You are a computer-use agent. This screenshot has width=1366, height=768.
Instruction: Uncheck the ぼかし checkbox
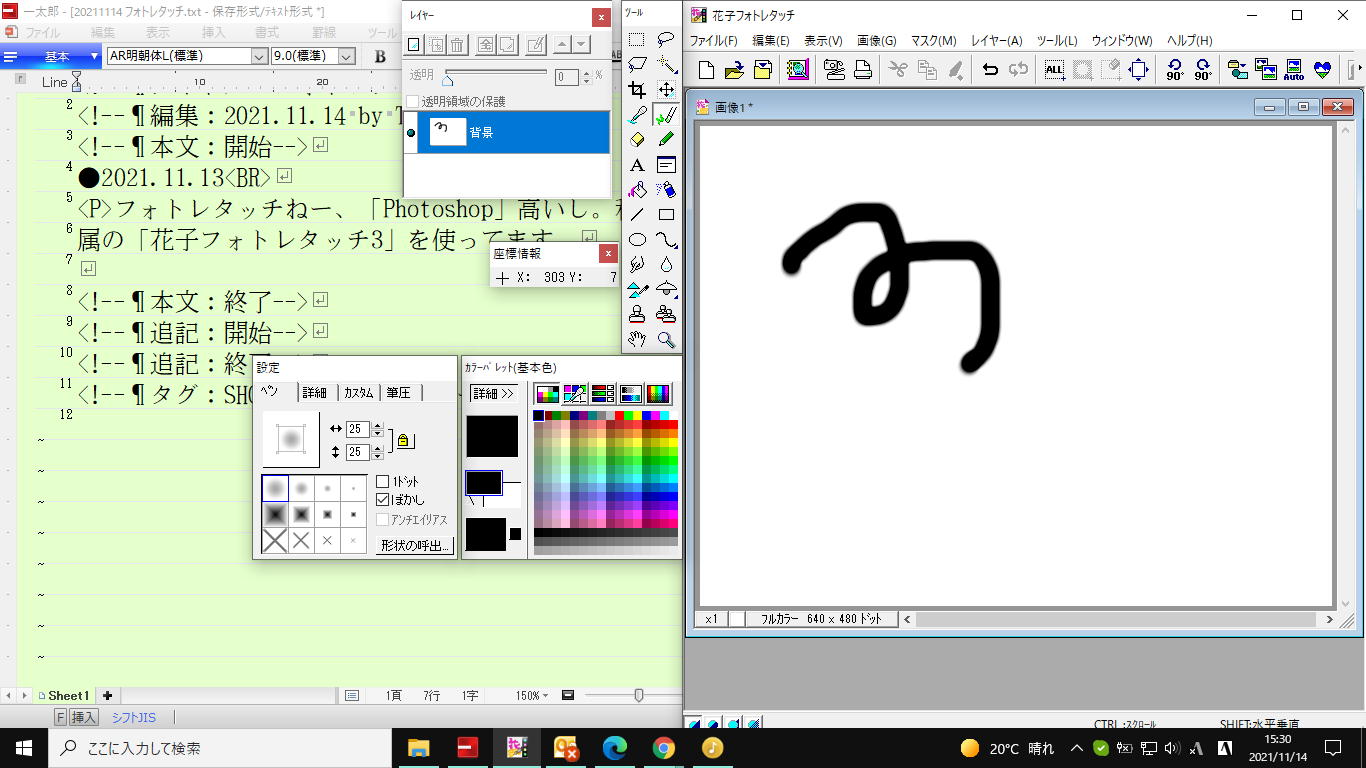click(382, 499)
